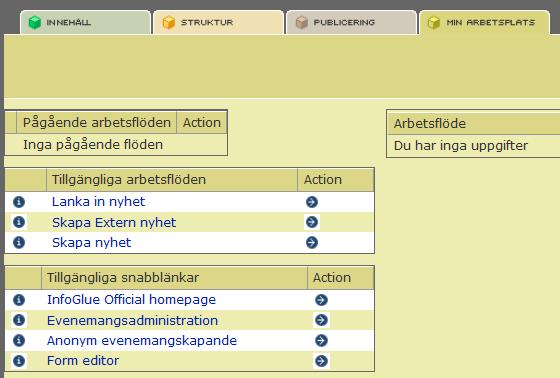Launch Form editor via arrow icon
Image resolution: width=560 pixels, height=378 pixels.
(321, 361)
